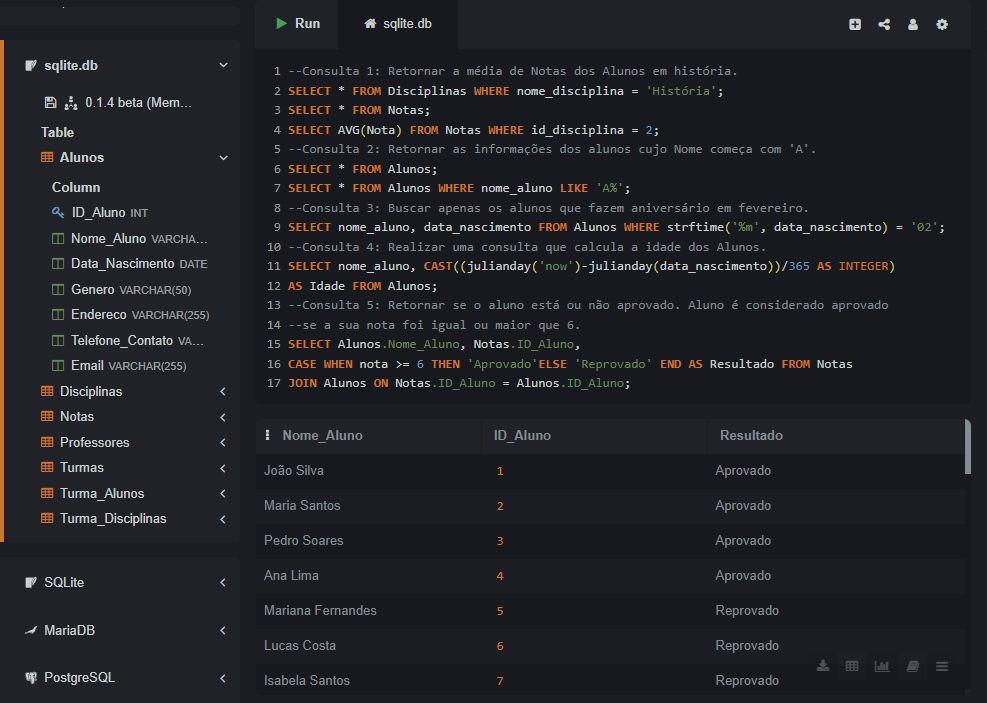Click the table icon beside Professores
The width and height of the screenshot is (987, 703).
pos(47,442)
